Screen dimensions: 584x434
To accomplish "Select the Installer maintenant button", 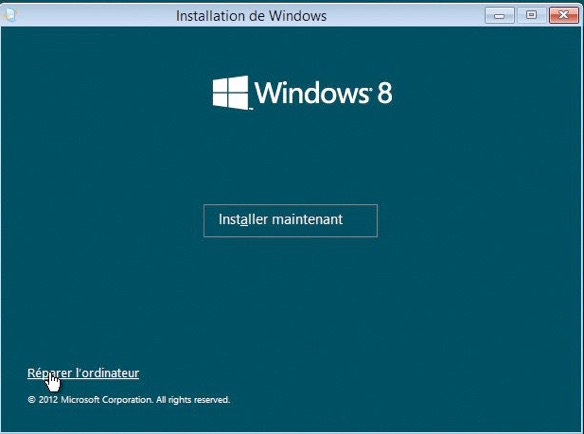I will pyautogui.click(x=291, y=220).
